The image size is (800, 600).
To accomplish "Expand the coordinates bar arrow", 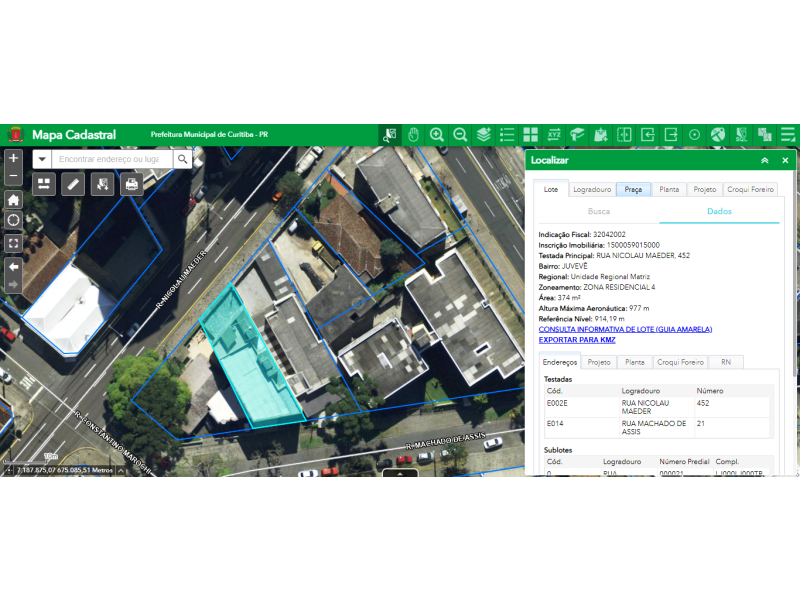I will tap(121, 470).
